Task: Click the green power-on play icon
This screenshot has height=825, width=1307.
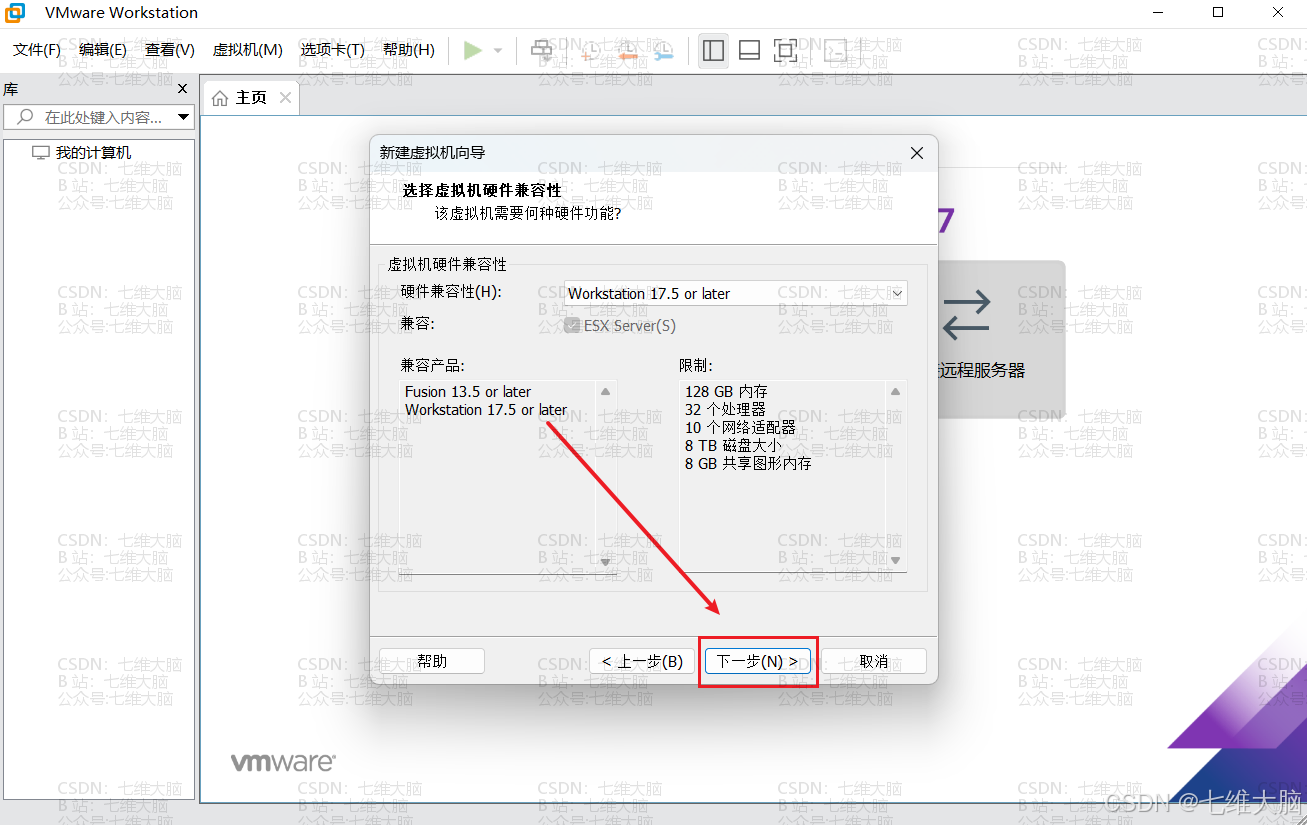Action: [x=473, y=50]
